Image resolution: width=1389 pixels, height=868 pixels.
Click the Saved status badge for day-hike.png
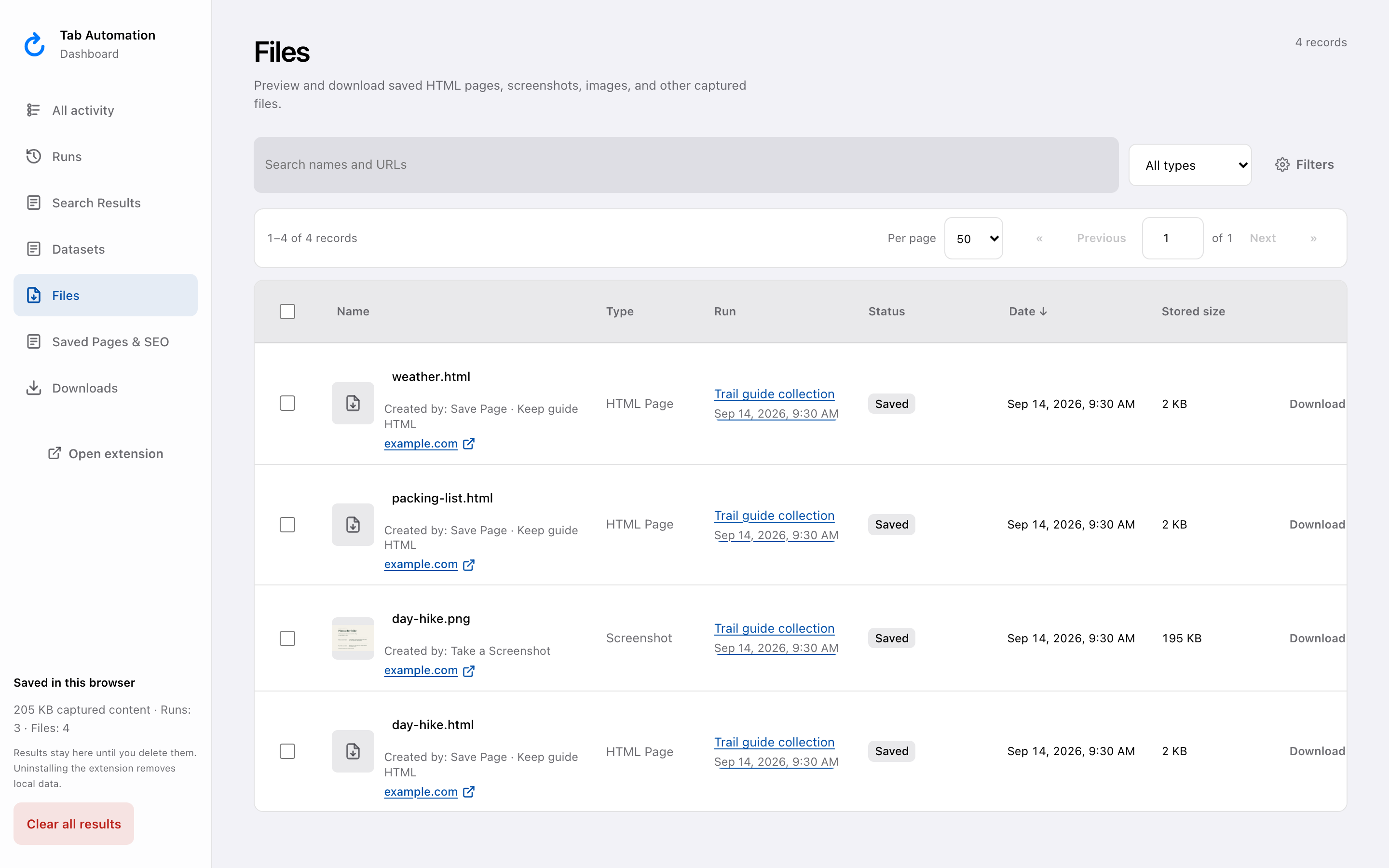(891, 638)
